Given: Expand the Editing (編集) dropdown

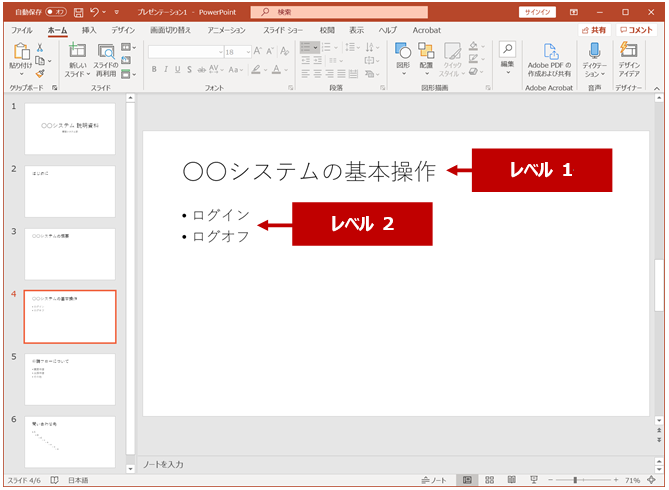Looking at the screenshot, I should 507,55.
